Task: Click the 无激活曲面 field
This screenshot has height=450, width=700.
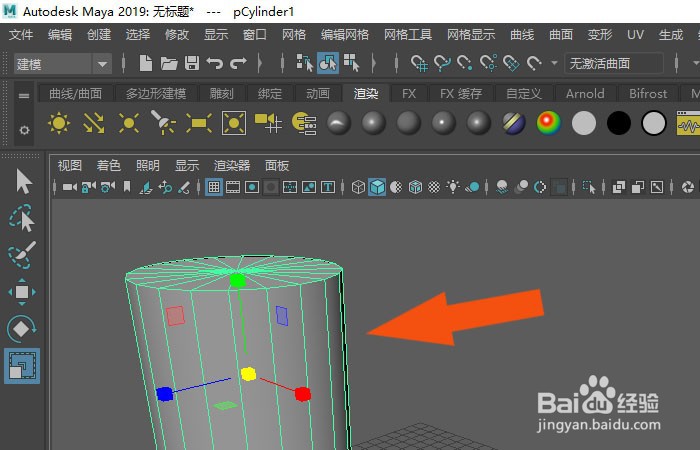Action: (614, 63)
